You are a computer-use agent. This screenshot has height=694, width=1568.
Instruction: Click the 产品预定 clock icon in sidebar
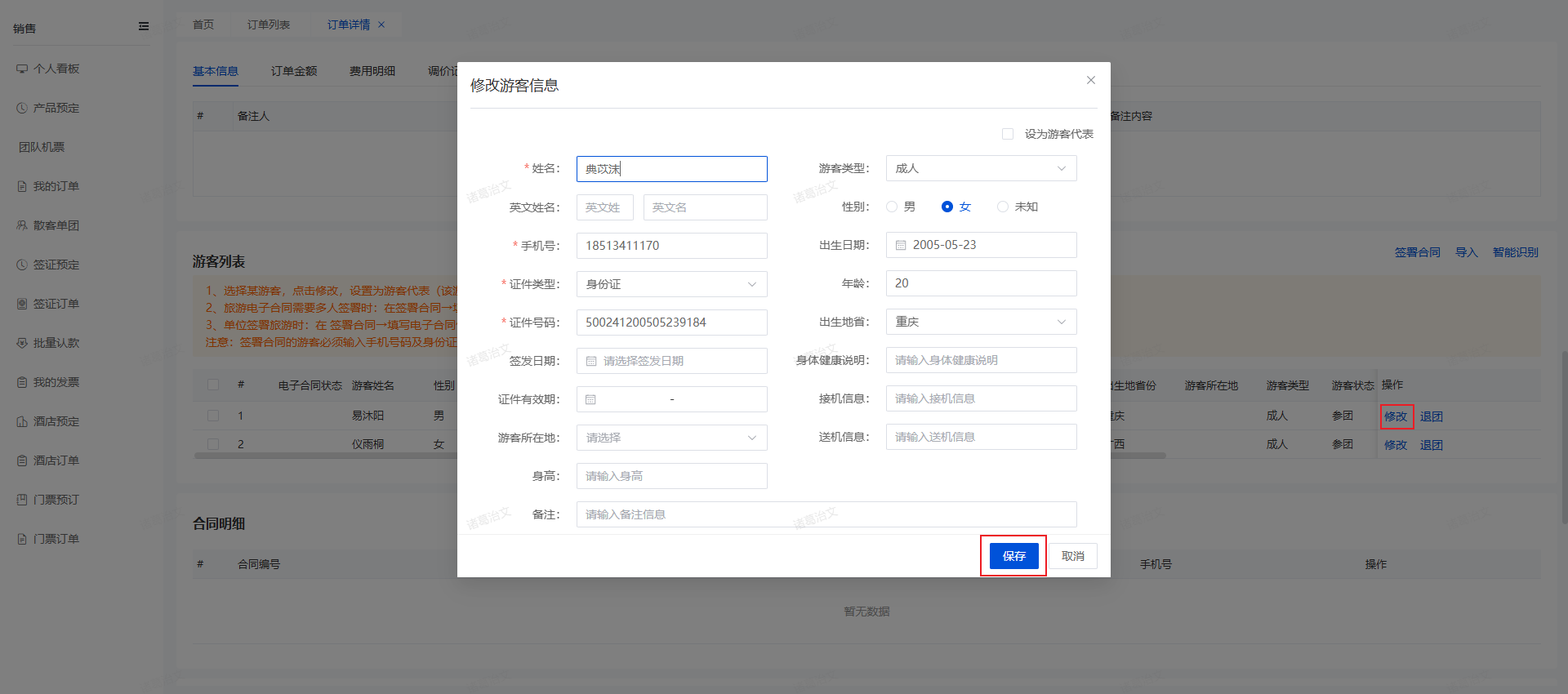(22, 108)
